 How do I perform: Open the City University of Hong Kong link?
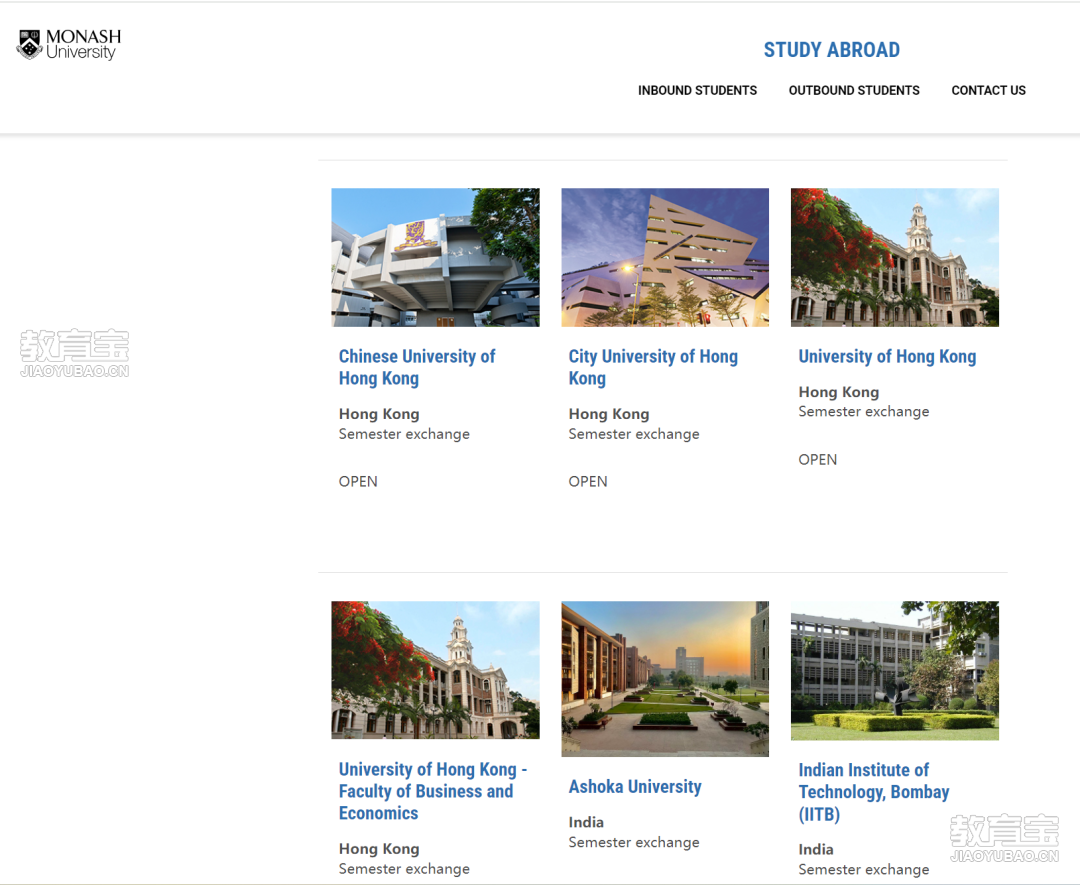[x=653, y=367]
